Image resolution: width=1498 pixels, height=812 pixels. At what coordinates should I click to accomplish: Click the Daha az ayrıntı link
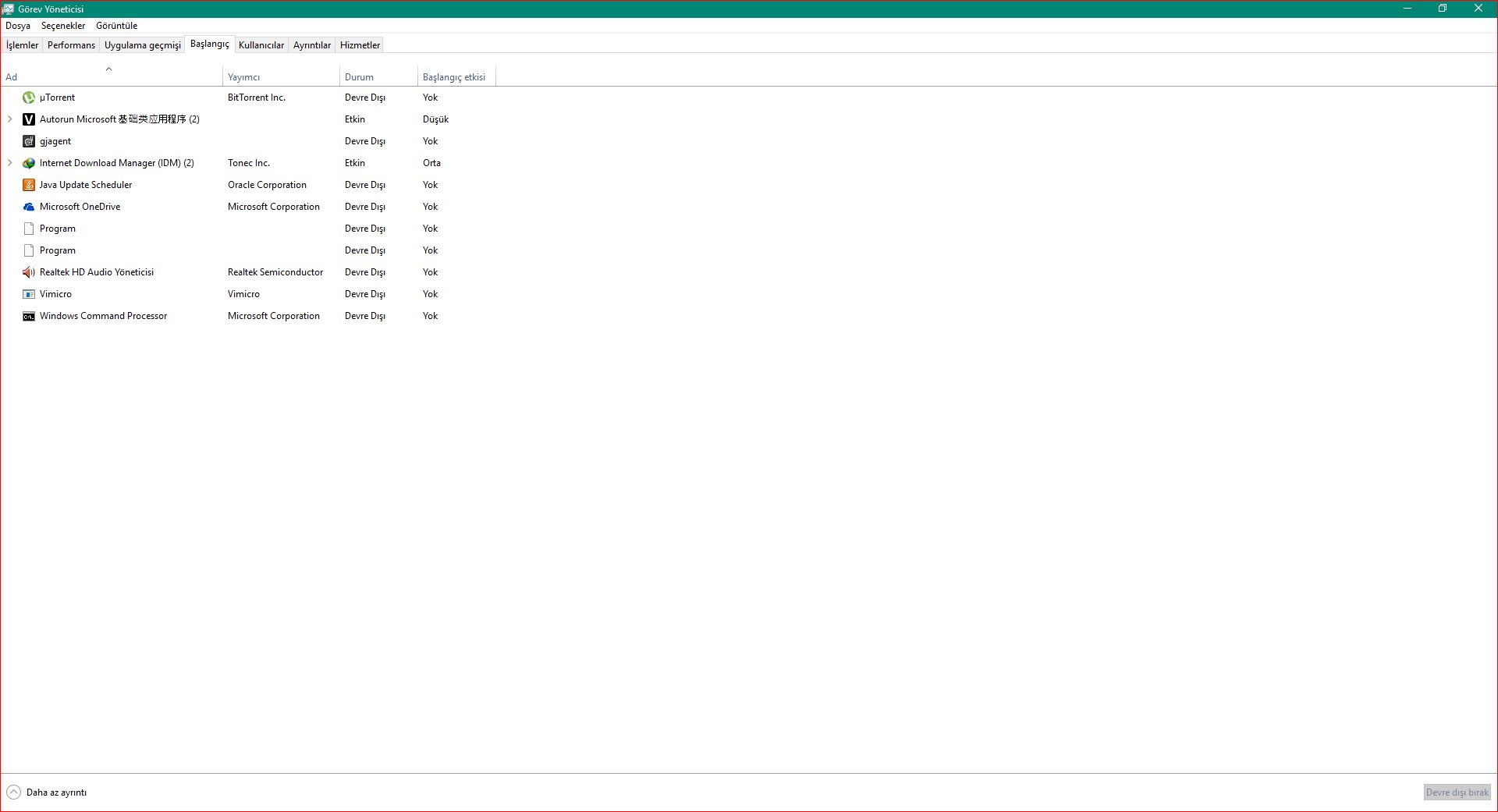[x=56, y=792]
